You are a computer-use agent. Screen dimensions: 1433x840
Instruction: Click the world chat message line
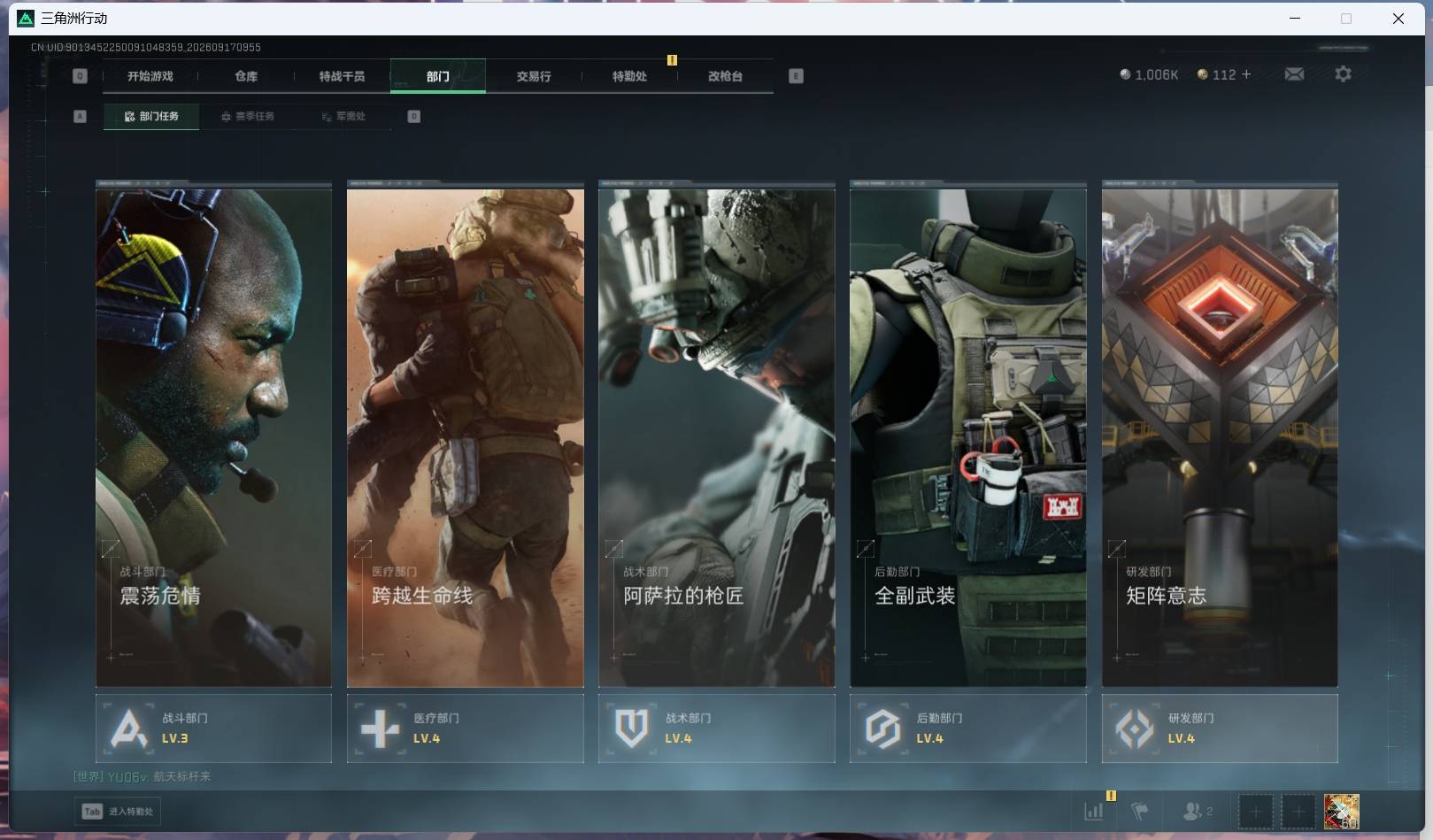[x=143, y=776]
